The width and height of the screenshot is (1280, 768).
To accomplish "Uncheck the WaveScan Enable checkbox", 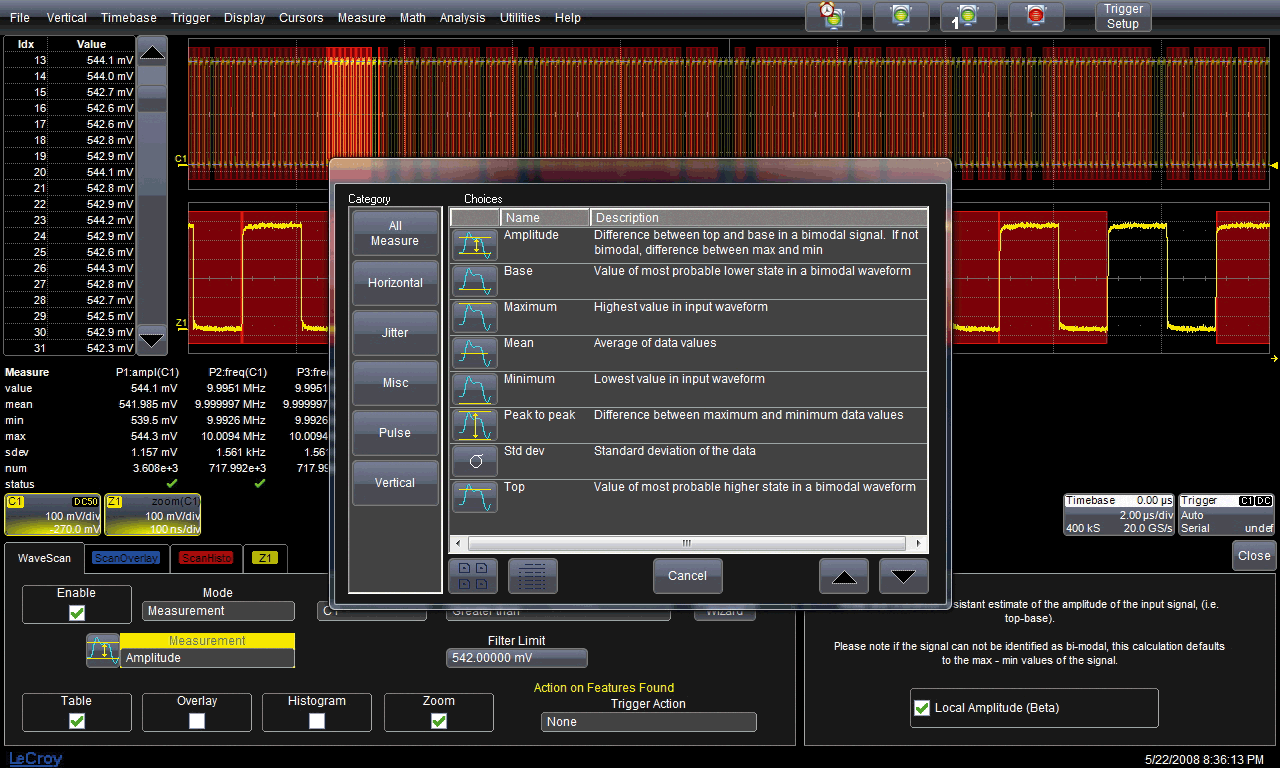I will 77,613.
